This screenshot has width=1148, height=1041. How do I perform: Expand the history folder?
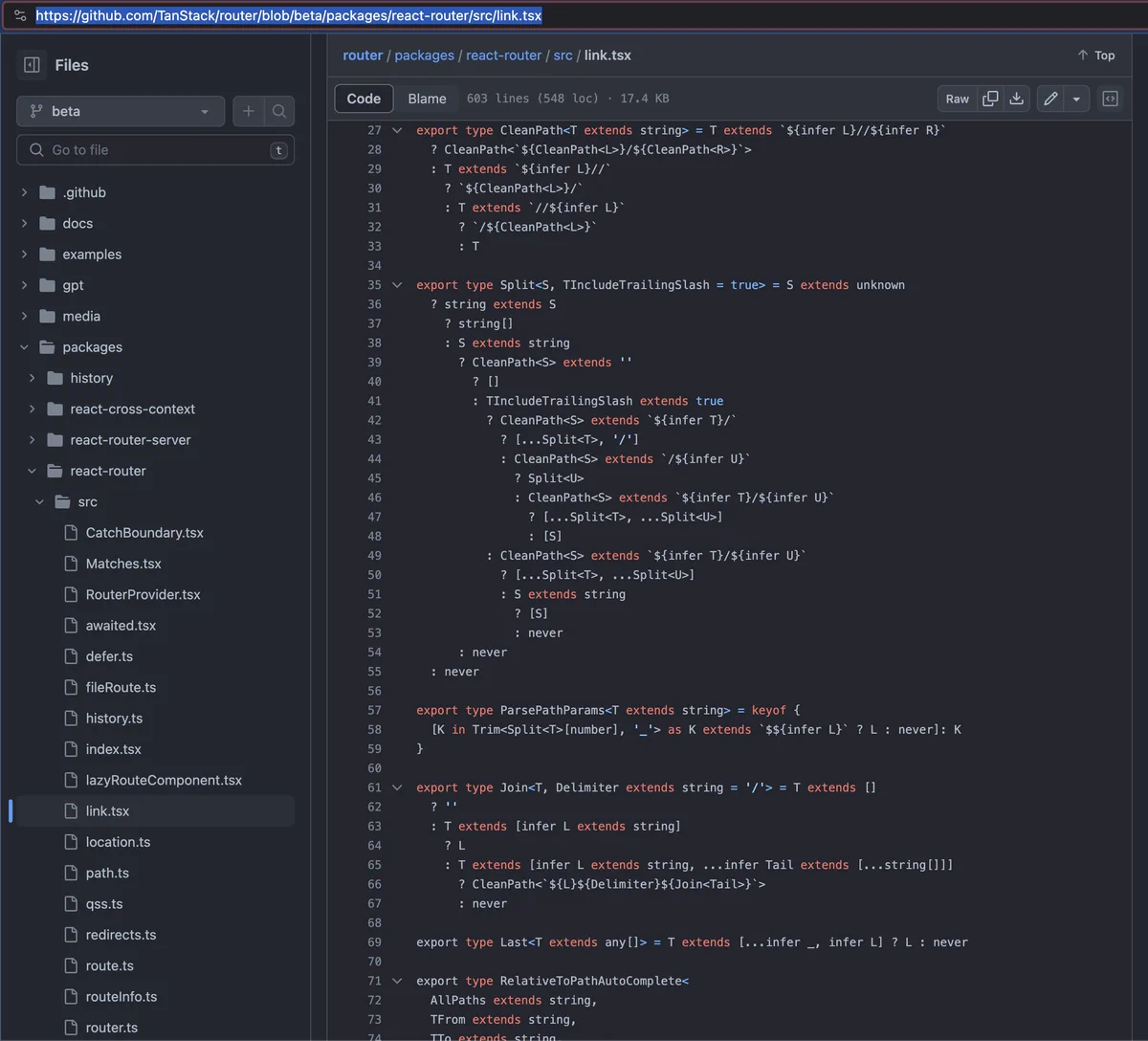[x=33, y=378]
